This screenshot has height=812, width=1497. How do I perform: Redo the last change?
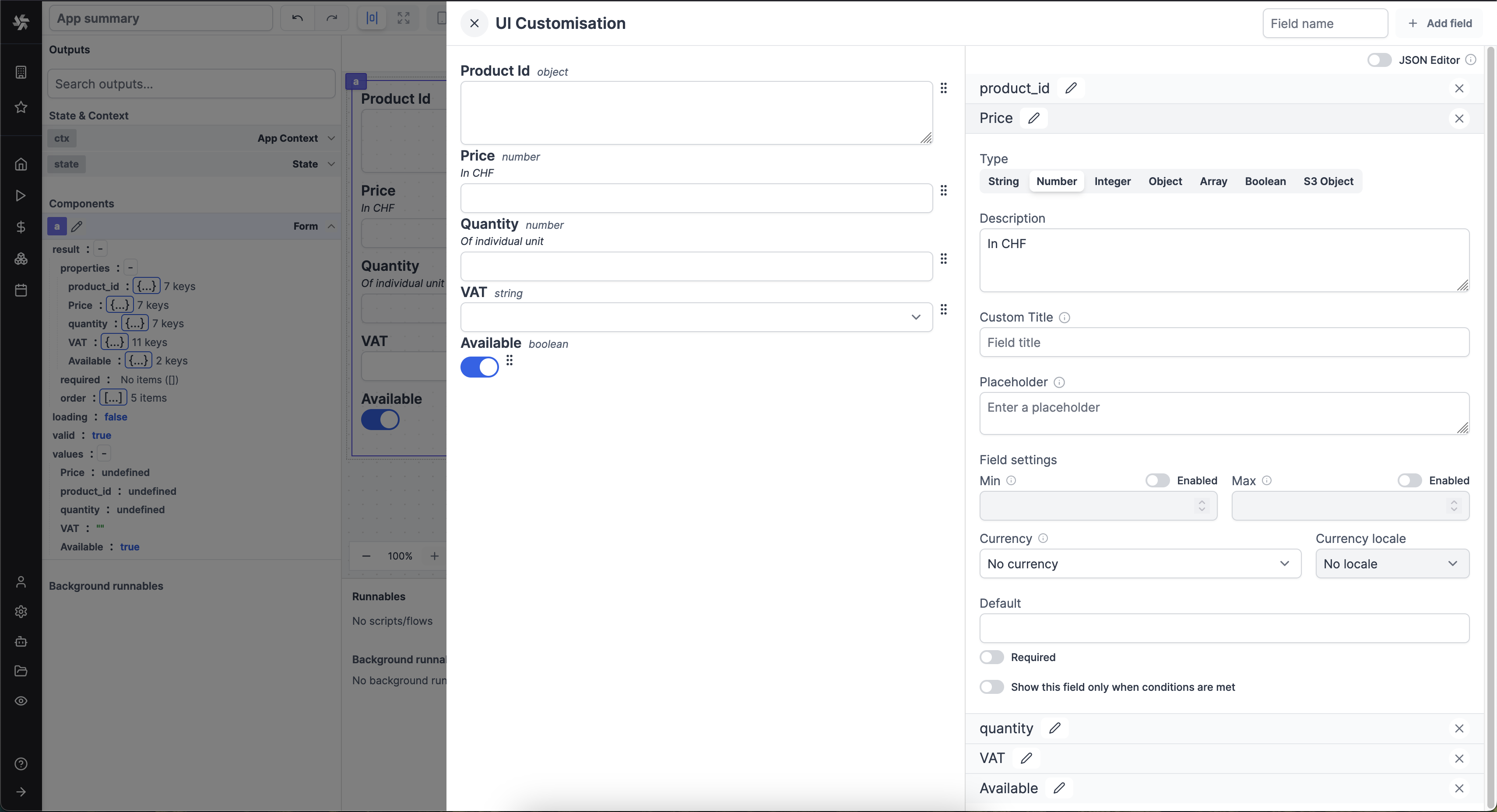(331, 18)
